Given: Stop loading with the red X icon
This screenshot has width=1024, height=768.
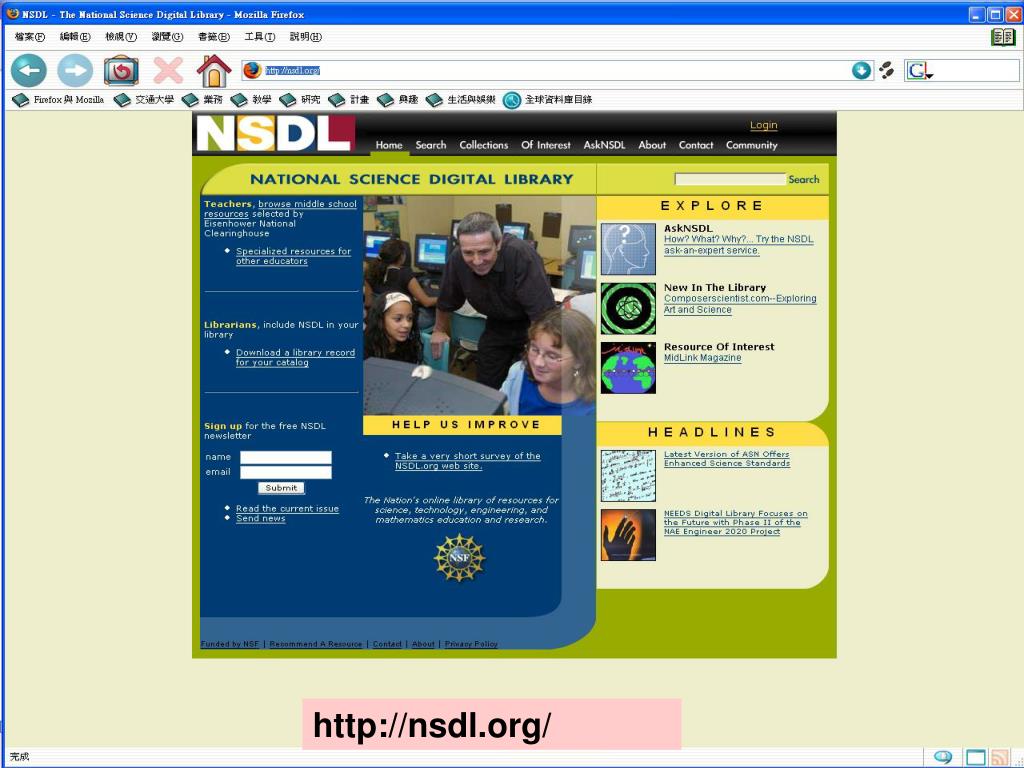Looking at the screenshot, I should tap(168, 70).
